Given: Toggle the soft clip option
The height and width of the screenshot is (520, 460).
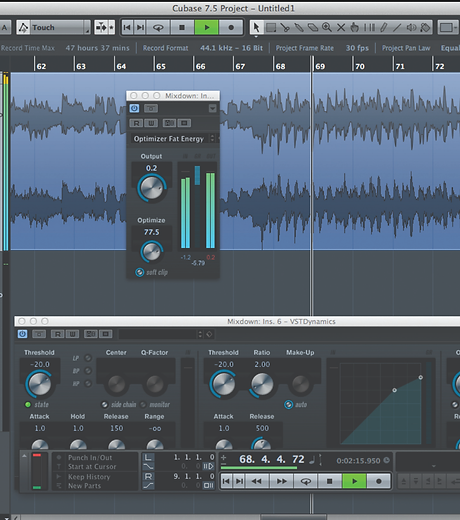Looking at the screenshot, I should [x=139, y=272].
